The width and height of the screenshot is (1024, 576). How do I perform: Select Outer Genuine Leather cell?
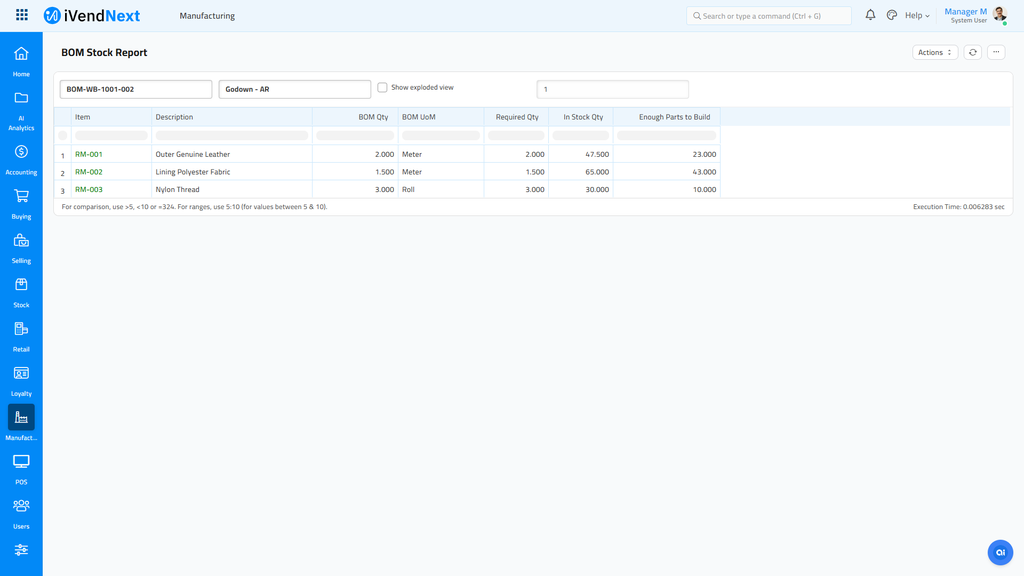tap(232, 154)
